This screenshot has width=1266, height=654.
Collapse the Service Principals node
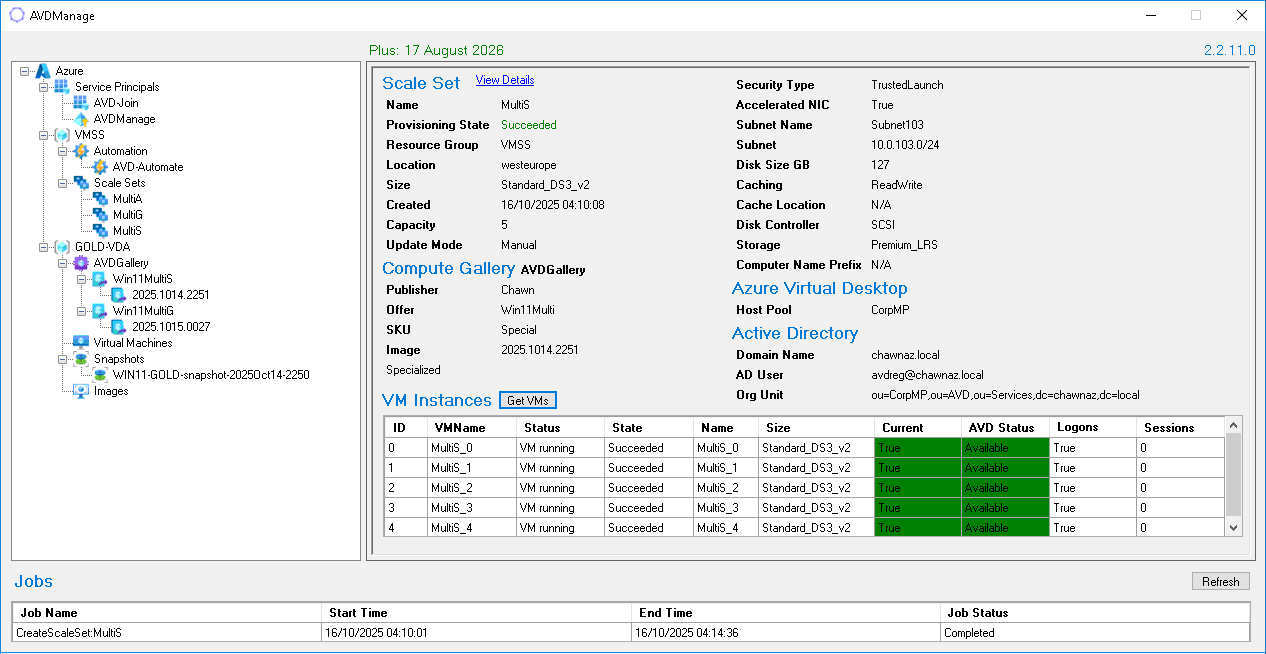click(x=44, y=87)
